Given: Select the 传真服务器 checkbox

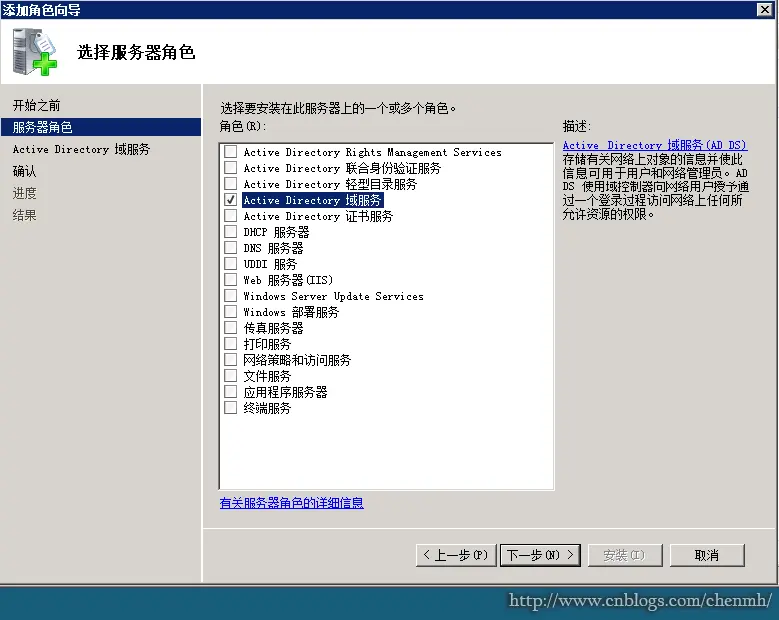Looking at the screenshot, I should pos(231,327).
